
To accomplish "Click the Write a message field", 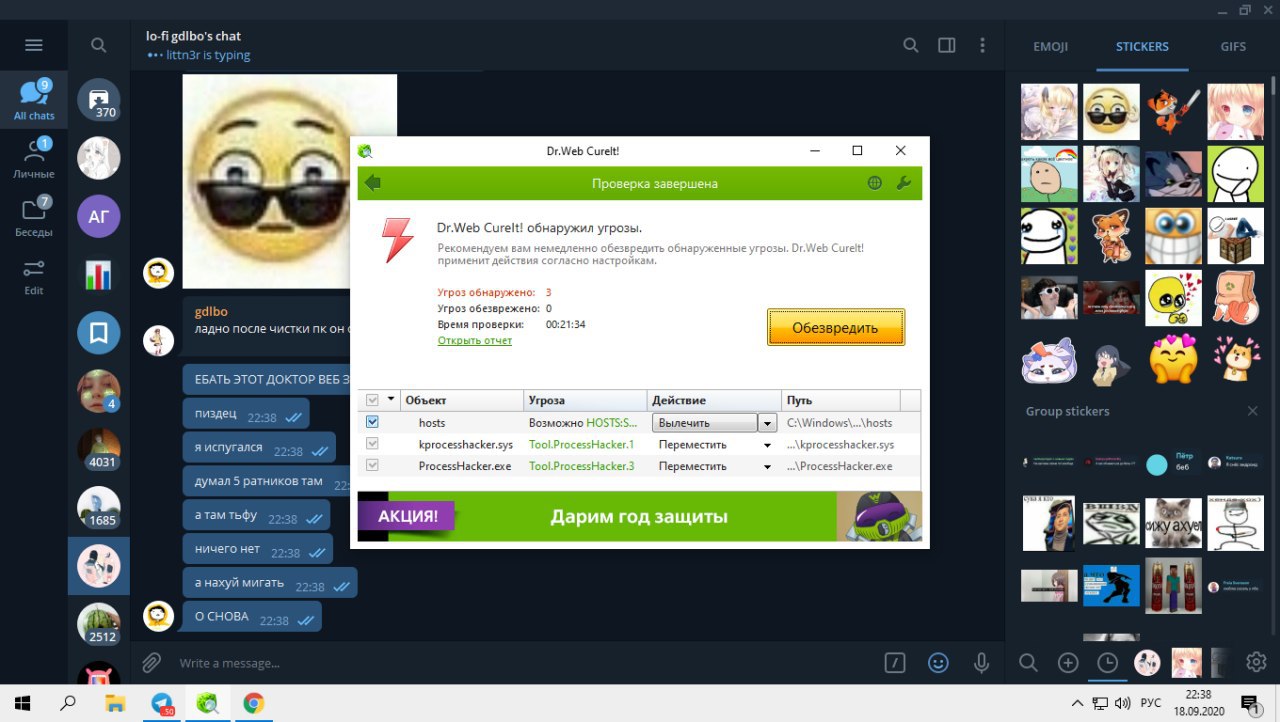I will pyautogui.click(x=525, y=663).
